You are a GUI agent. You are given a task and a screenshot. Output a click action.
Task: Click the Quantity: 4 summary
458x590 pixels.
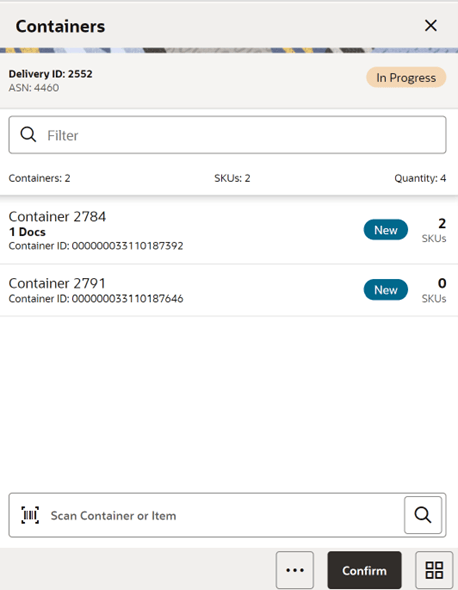click(x=420, y=178)
